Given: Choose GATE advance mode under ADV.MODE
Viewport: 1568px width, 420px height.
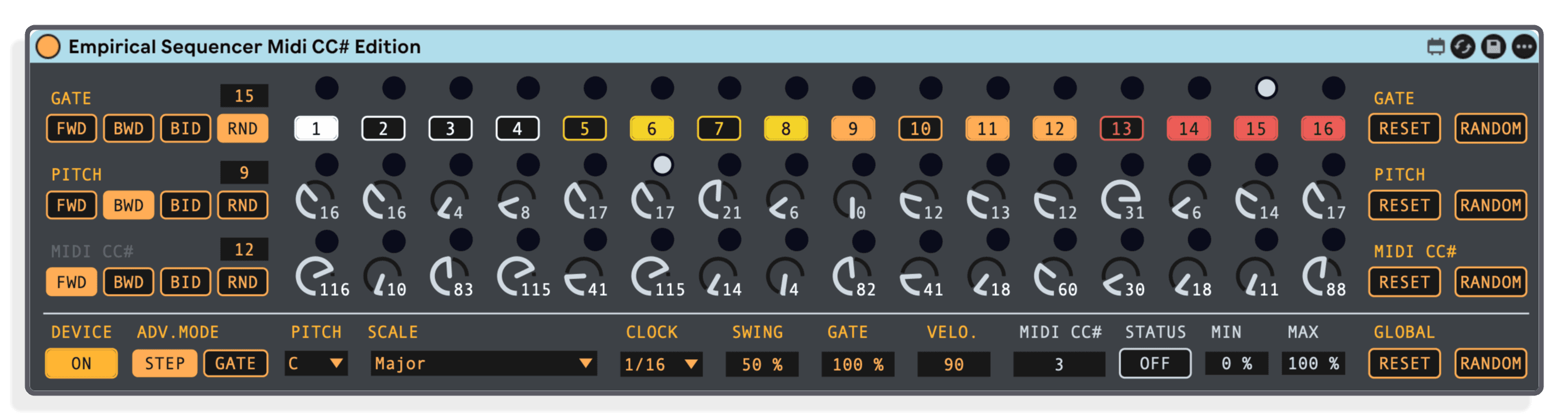Looking at the screenshot, I should click(x=235, y=363).
